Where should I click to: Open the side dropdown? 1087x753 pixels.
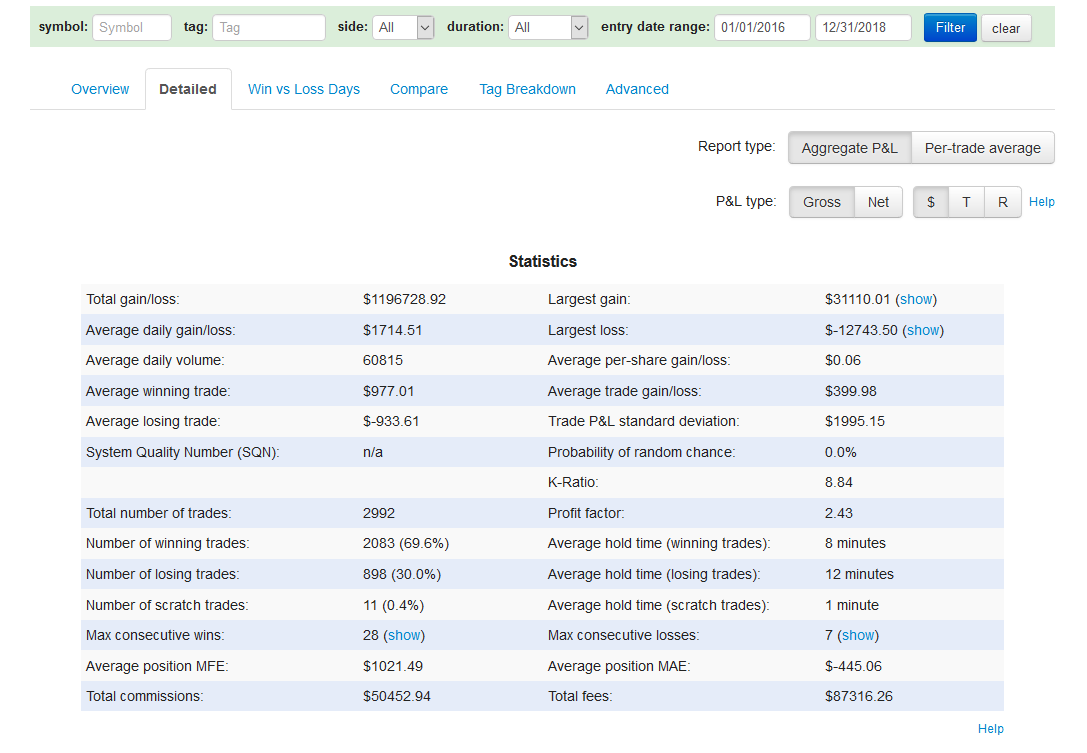click(x=403, y=28)
